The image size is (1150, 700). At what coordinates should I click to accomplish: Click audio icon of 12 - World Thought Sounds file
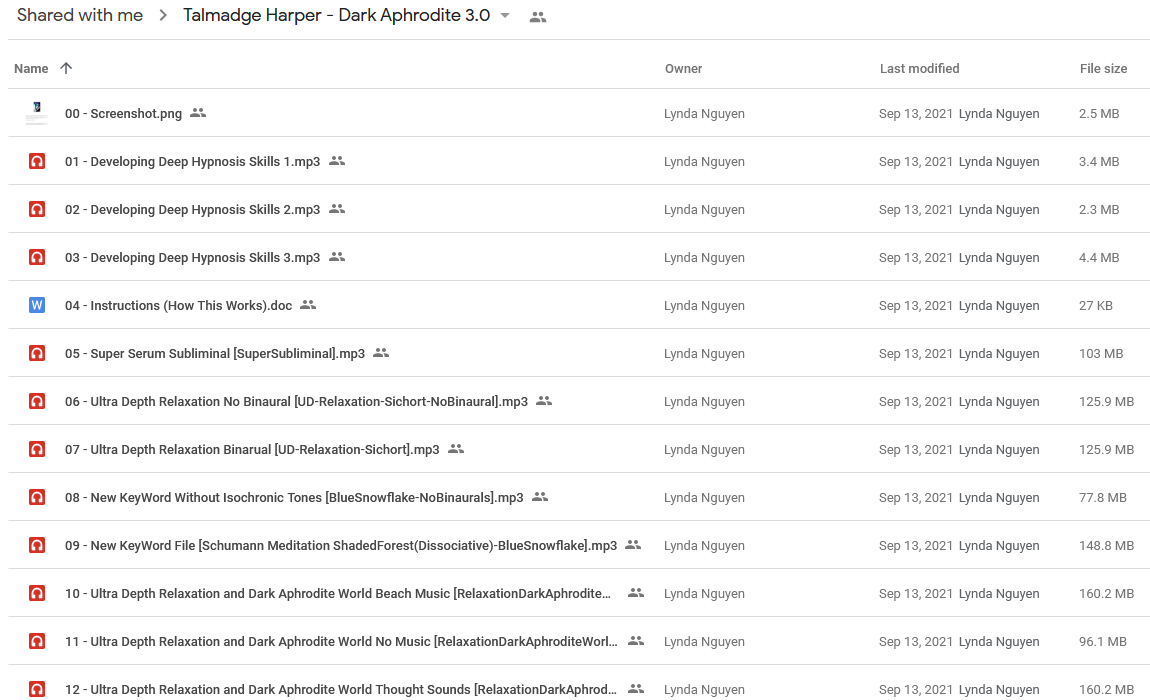(x=37, y=689)
